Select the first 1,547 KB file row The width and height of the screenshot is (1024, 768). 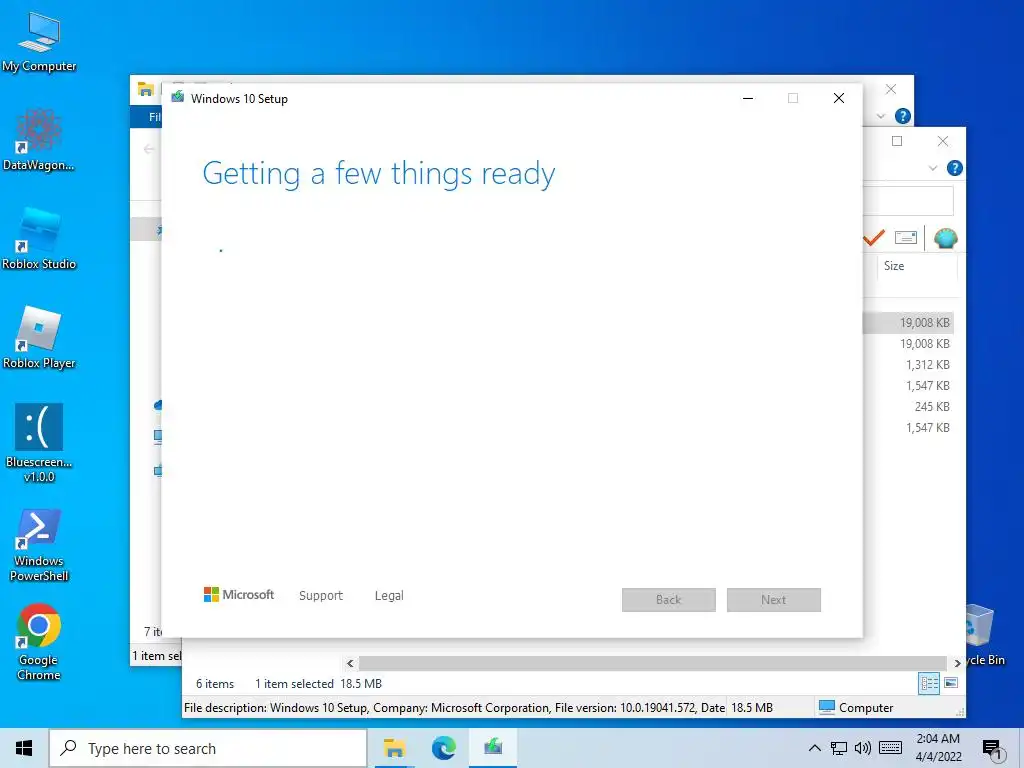coord(908,385)
